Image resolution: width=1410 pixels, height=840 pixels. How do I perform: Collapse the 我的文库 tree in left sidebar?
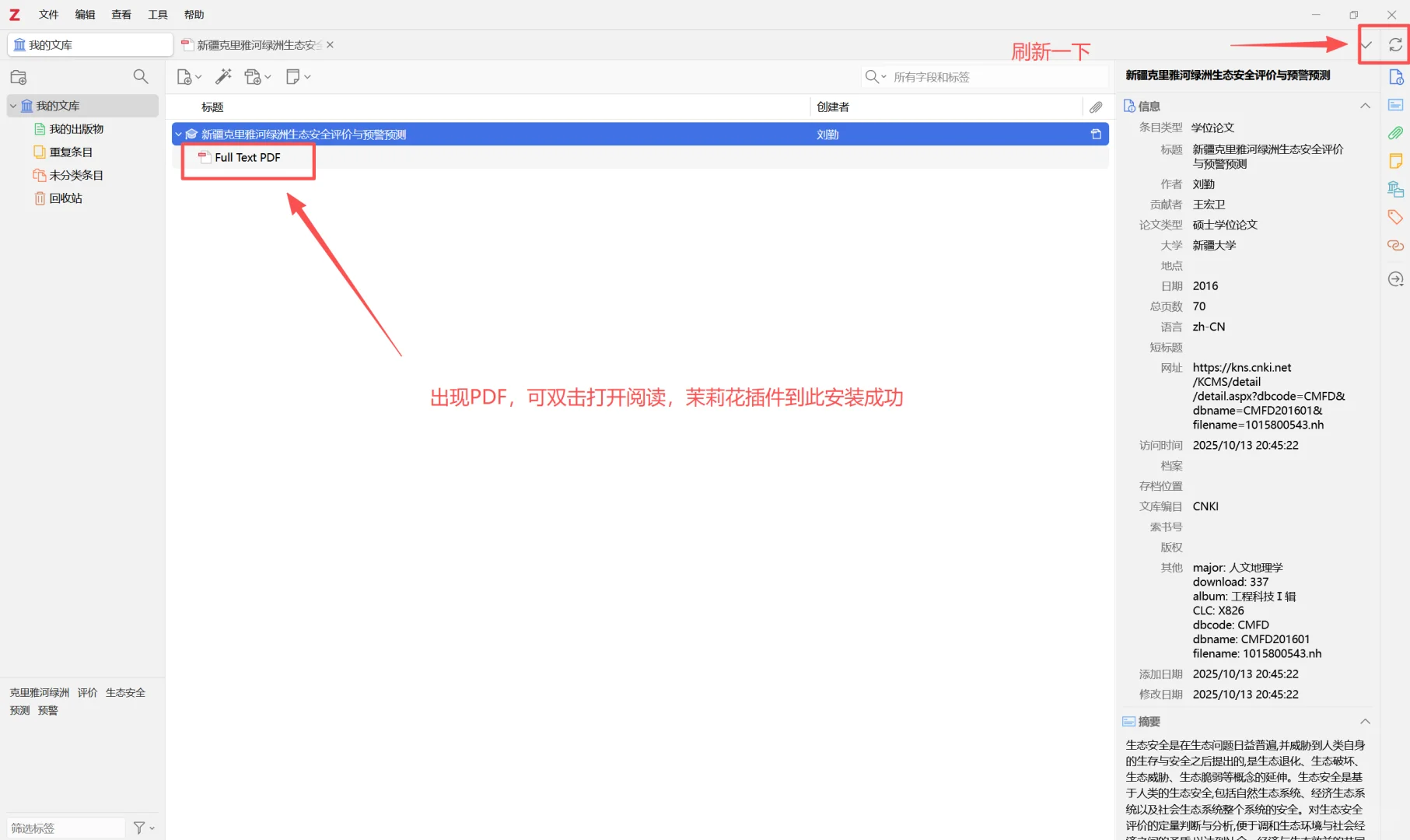click(12, 105)
